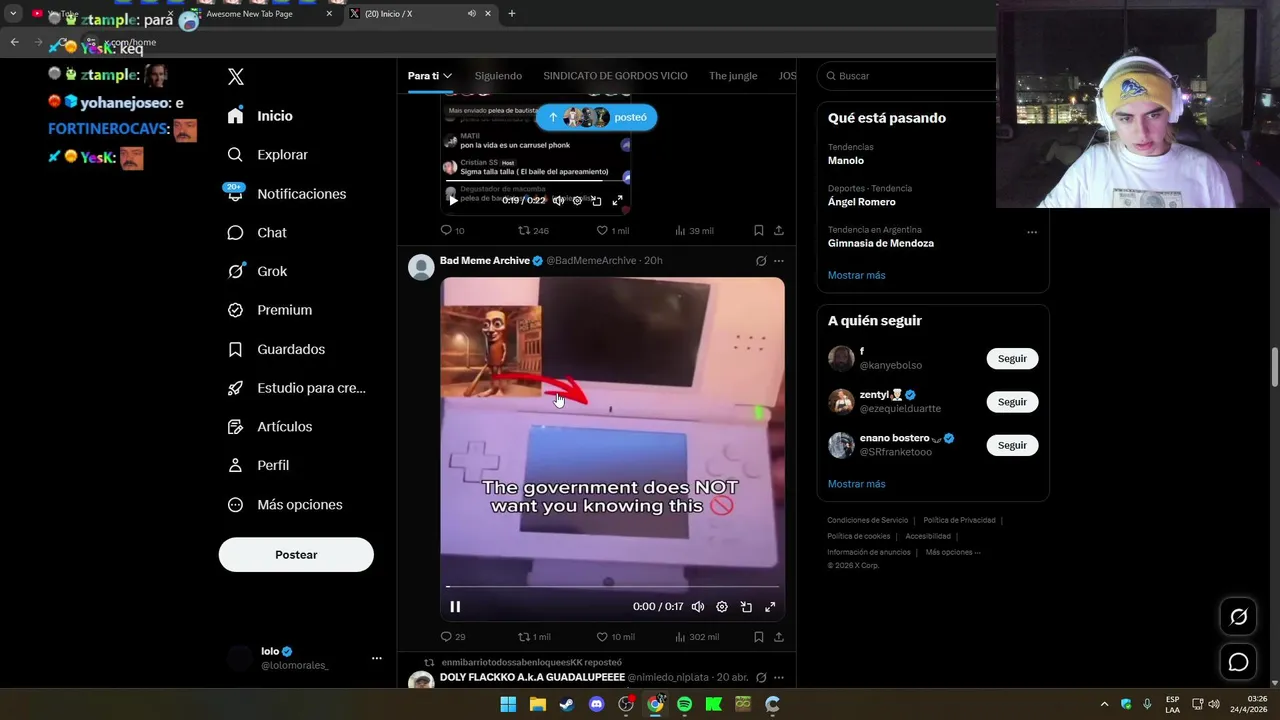Toggle mute on Bad Meme Archive video
This screenshot has height=720, width=1280.
(698, 607)
